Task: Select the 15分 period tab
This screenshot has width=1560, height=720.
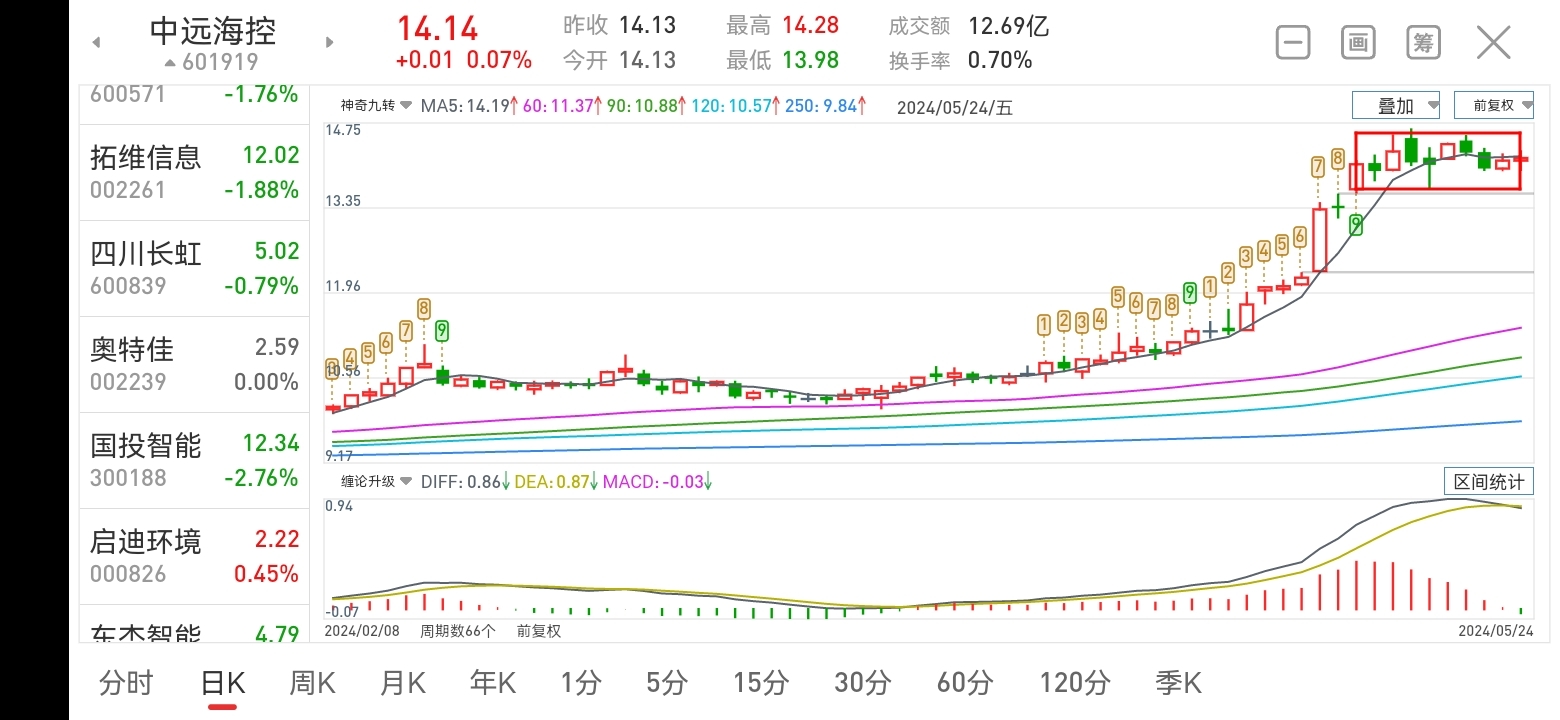Action: point(761,683)
